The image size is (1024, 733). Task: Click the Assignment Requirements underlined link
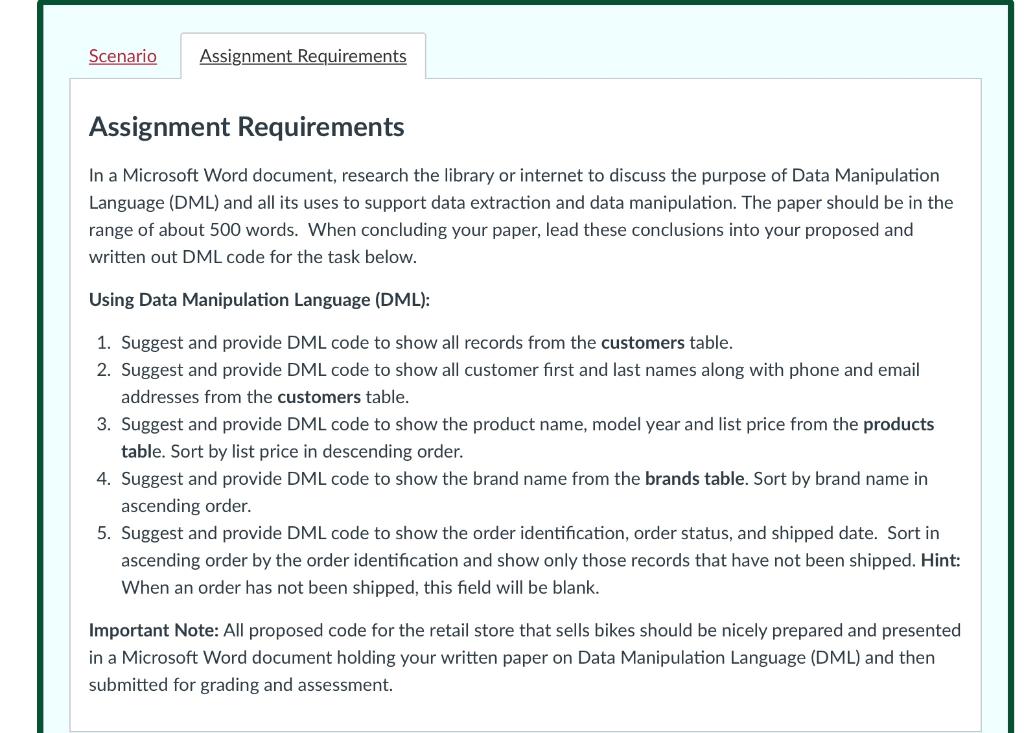(x=303, y=56)
